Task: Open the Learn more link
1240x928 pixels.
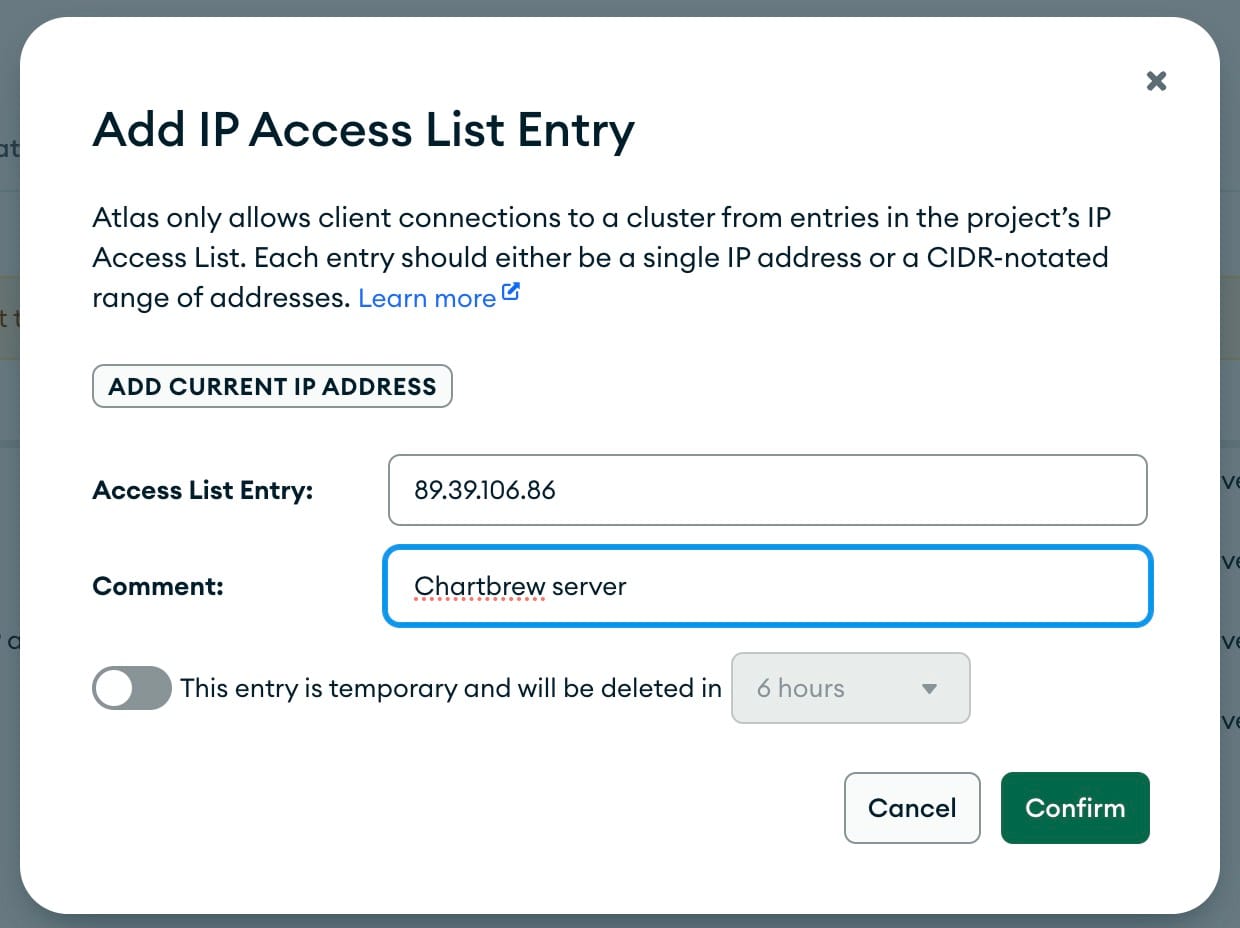Action: [427, 298]
